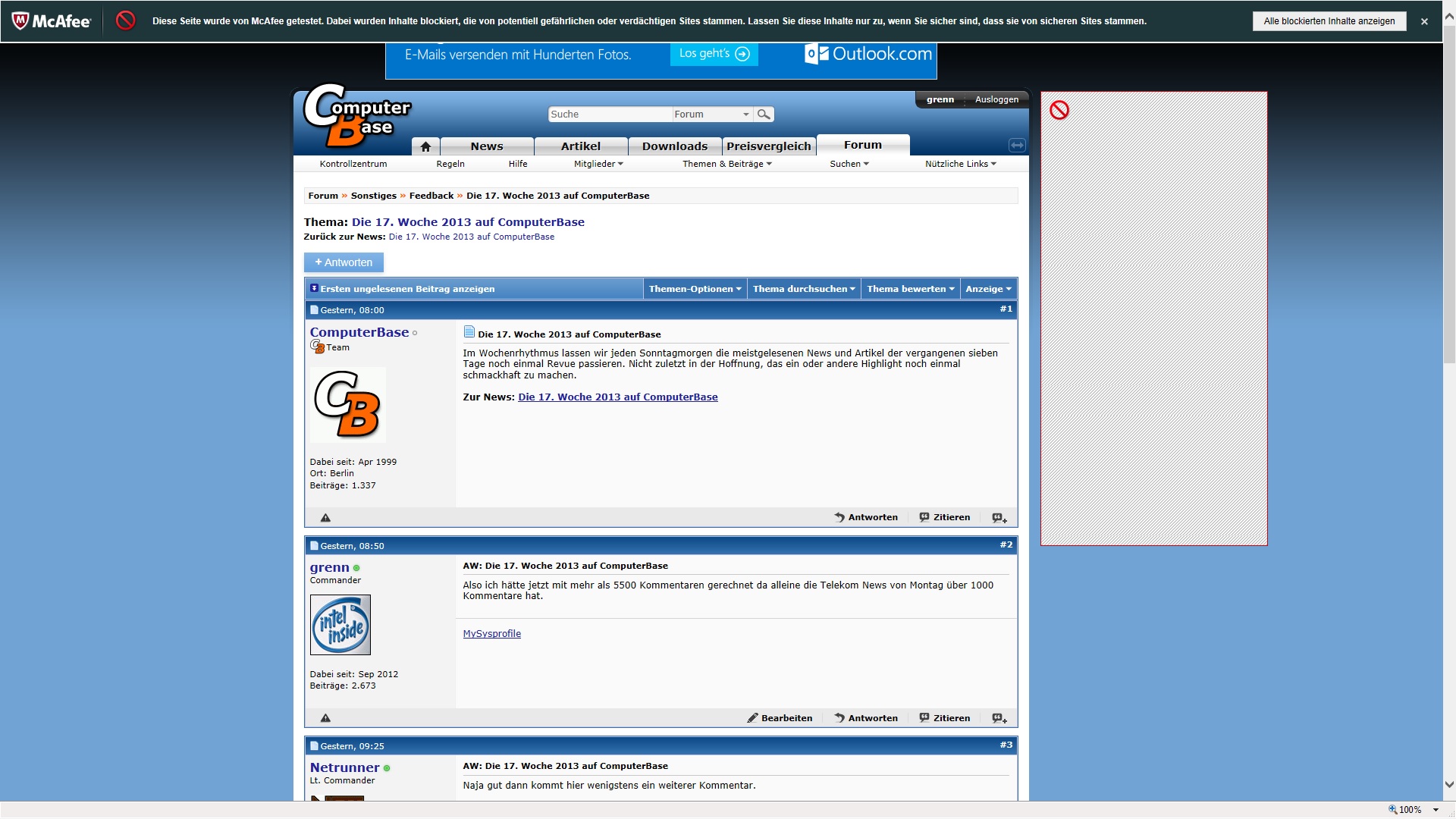The width and height of the screenshot is (1456, 819).
Task: Click Alle blockierten Inhalte anzeigen button
Action: click(1329, 21)
